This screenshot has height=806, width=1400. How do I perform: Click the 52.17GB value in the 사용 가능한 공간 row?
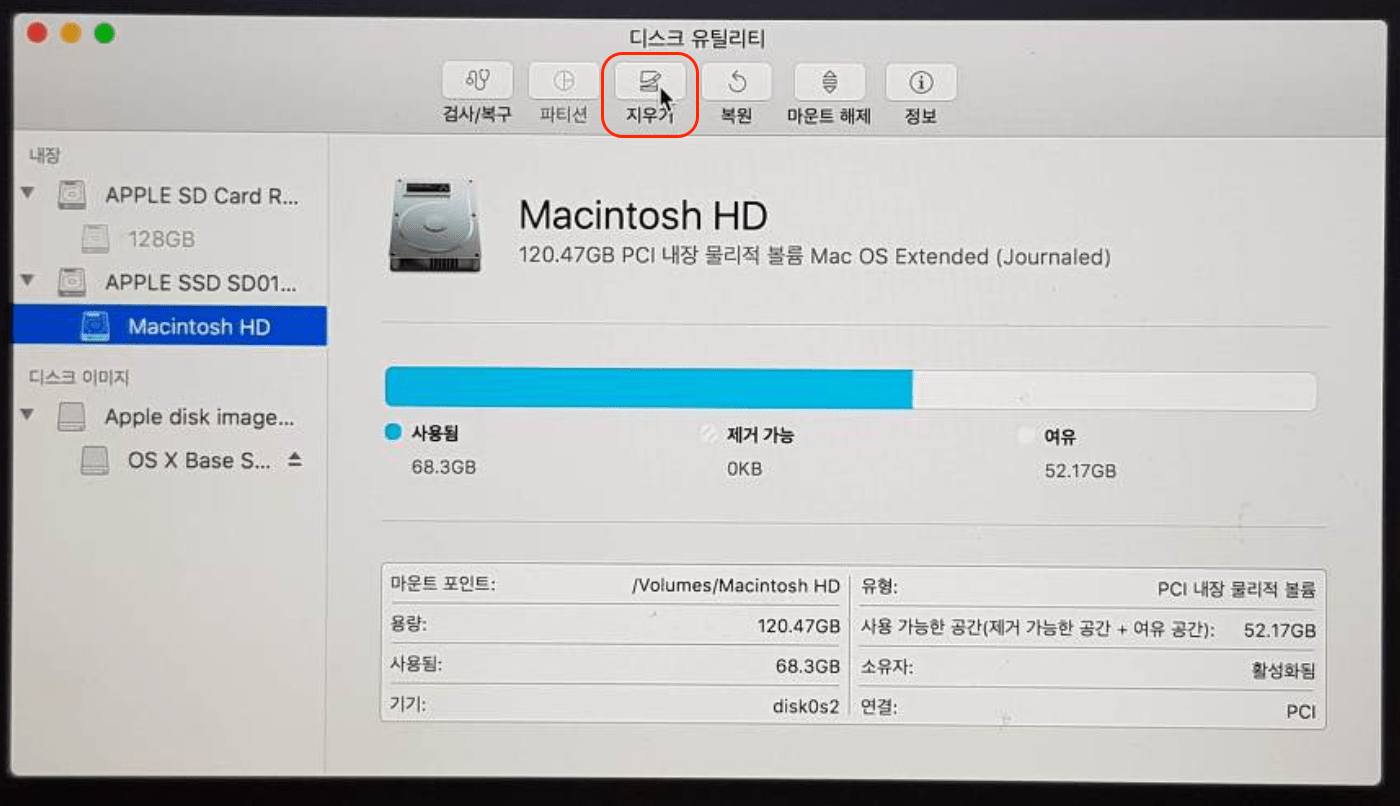(1280, 630)
